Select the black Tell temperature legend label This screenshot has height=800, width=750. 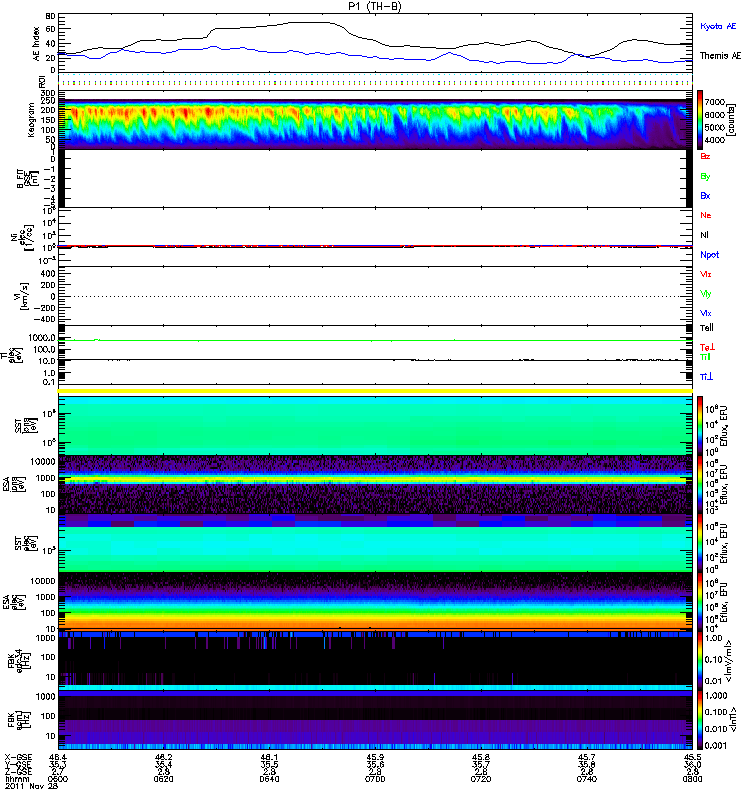pos(707,328)
